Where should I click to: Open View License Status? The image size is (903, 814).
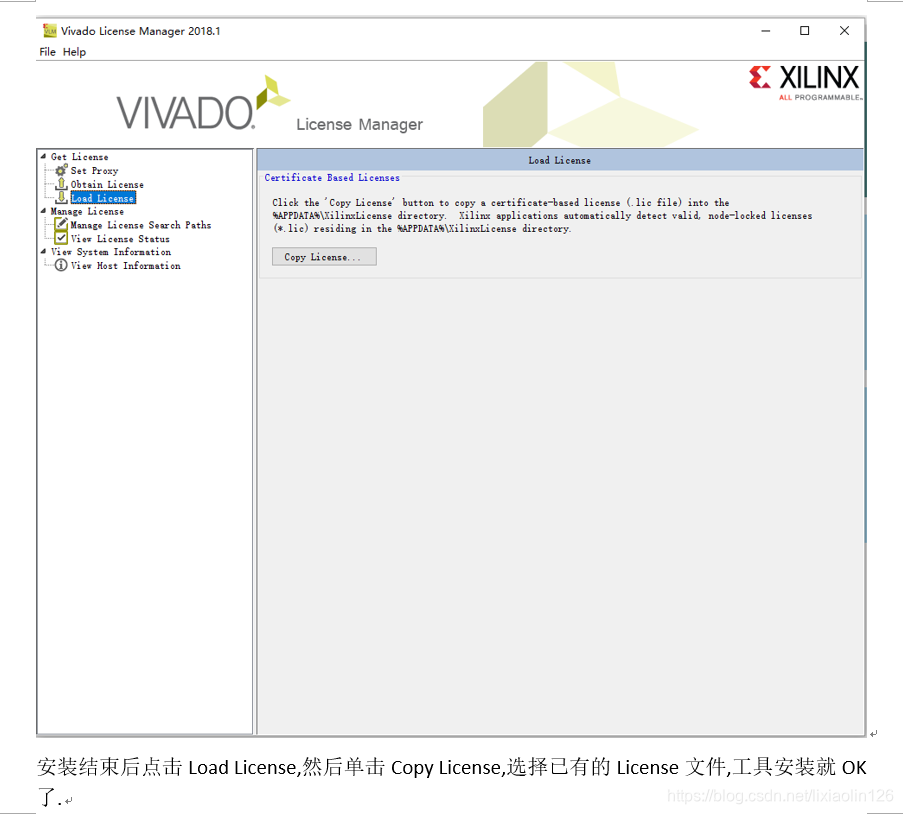pyautogui.click(x=120, y=238)
